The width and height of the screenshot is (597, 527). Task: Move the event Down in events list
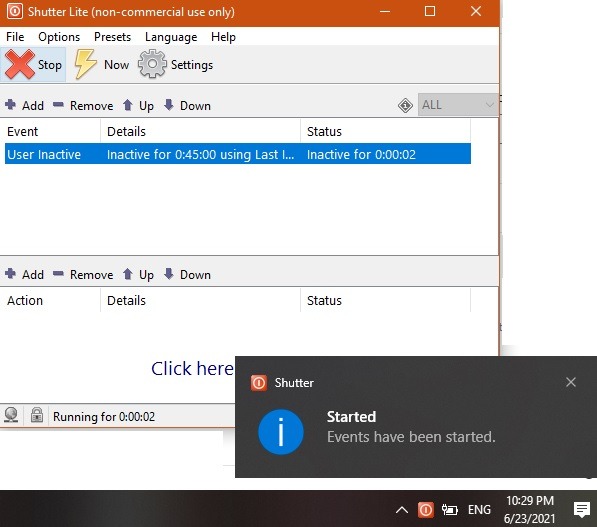pos(187,105)
